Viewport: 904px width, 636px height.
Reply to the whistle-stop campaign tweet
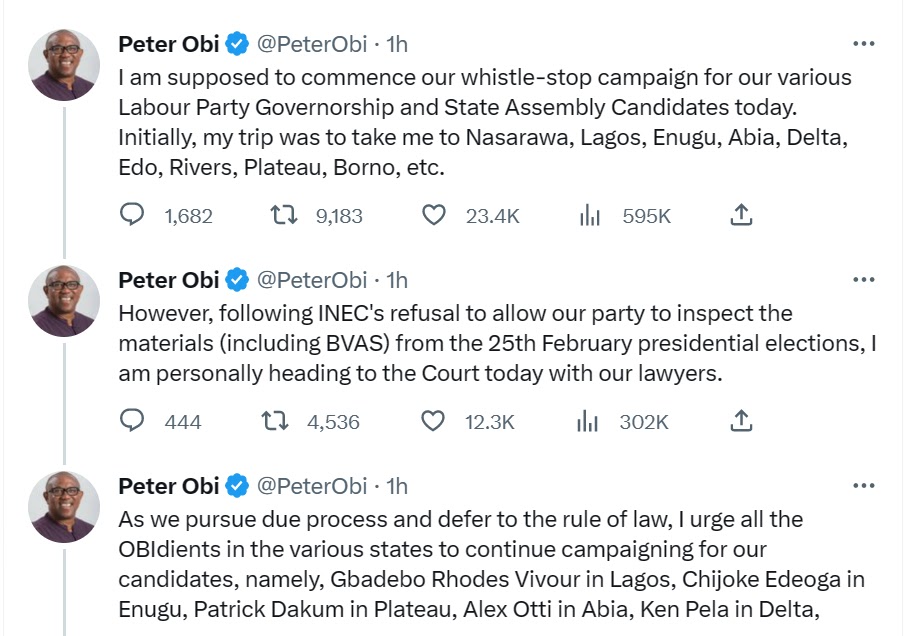[133, 215]
